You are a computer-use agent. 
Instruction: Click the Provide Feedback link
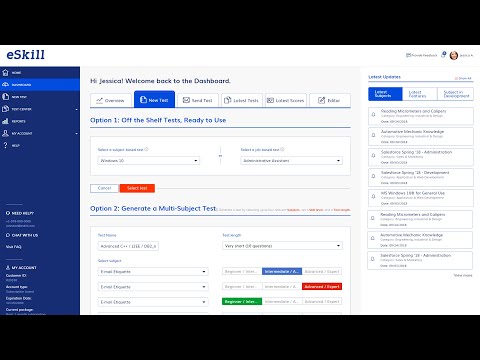pyautogui.click(x=421, y=55)
